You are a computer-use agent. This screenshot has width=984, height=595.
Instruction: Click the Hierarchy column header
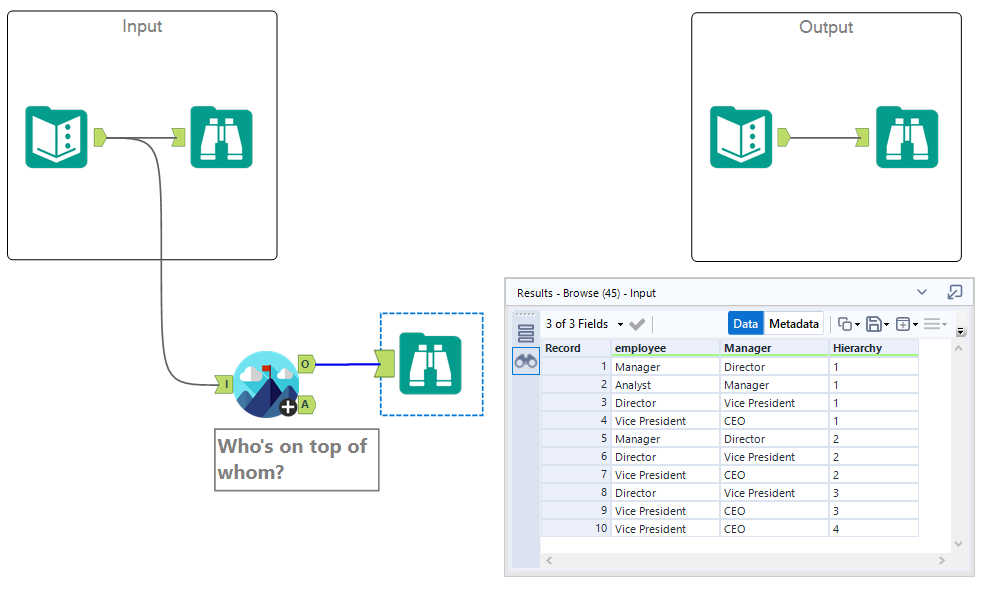[874, 348]
